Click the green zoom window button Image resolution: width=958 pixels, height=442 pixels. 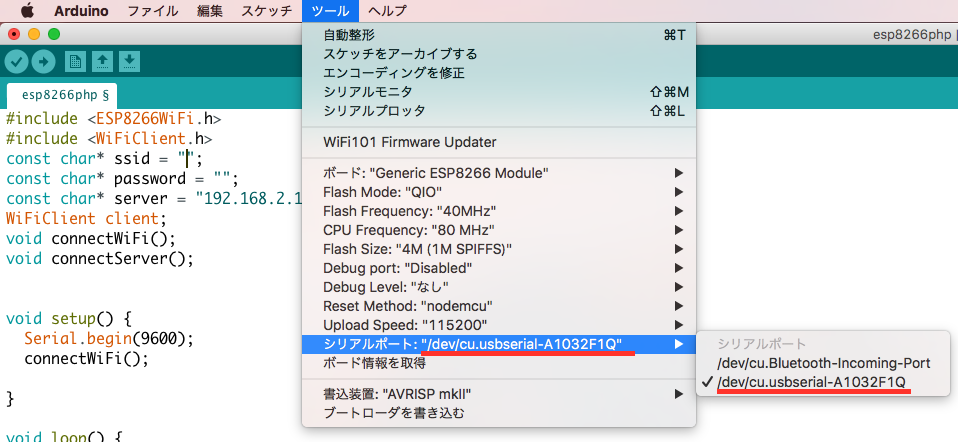(54, 34)
